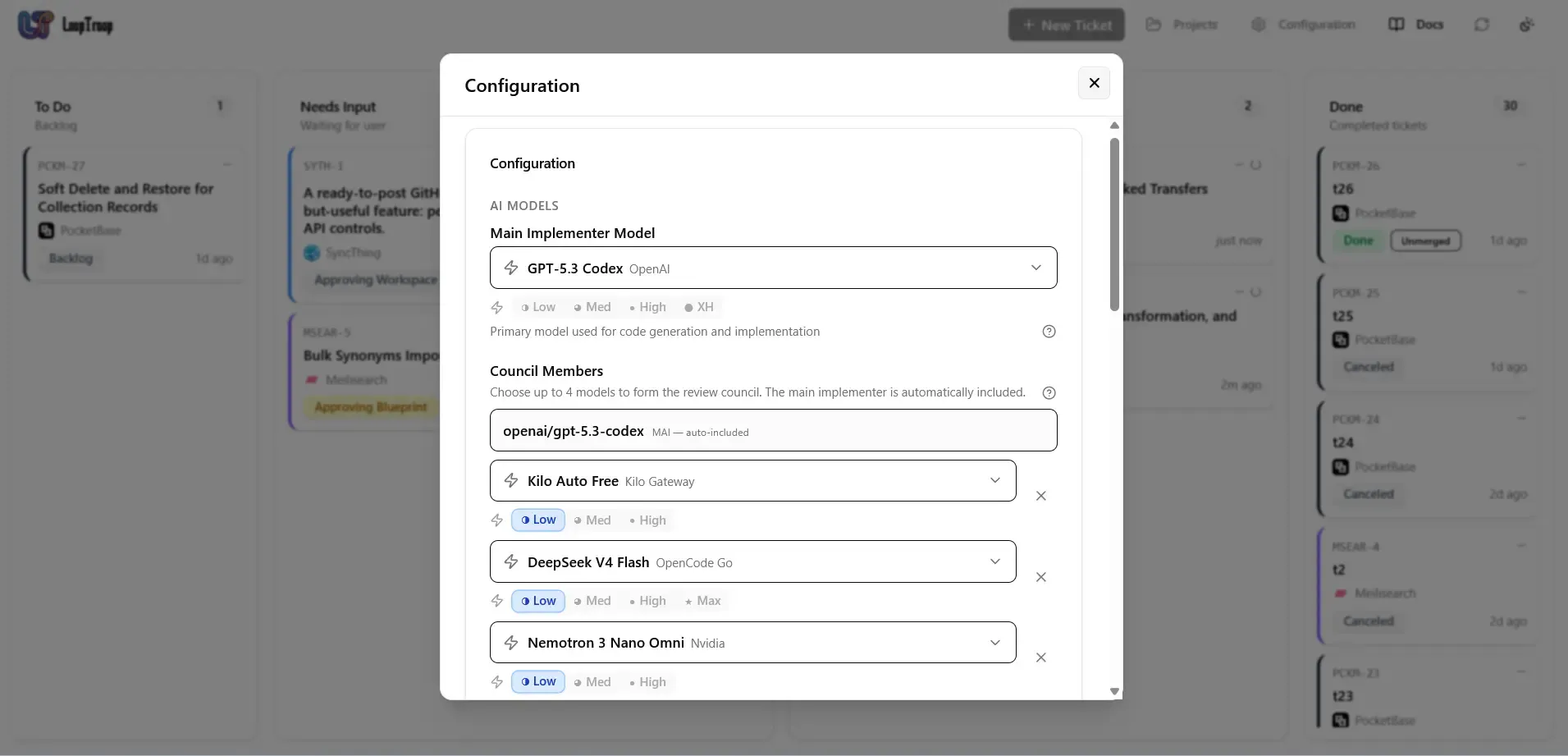Open the t25 canceled ticket
This screenshot has width=1568, height=756.
[x=1428, y=332]
